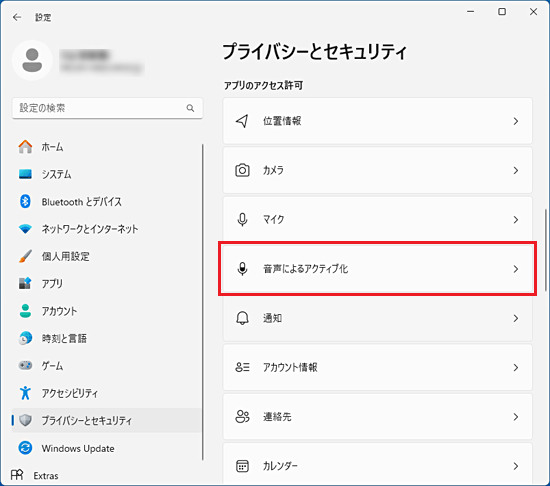Select 個人用設定 in the sidebar
This screenshot has height=486, width=550.
[x=106, y=256]
